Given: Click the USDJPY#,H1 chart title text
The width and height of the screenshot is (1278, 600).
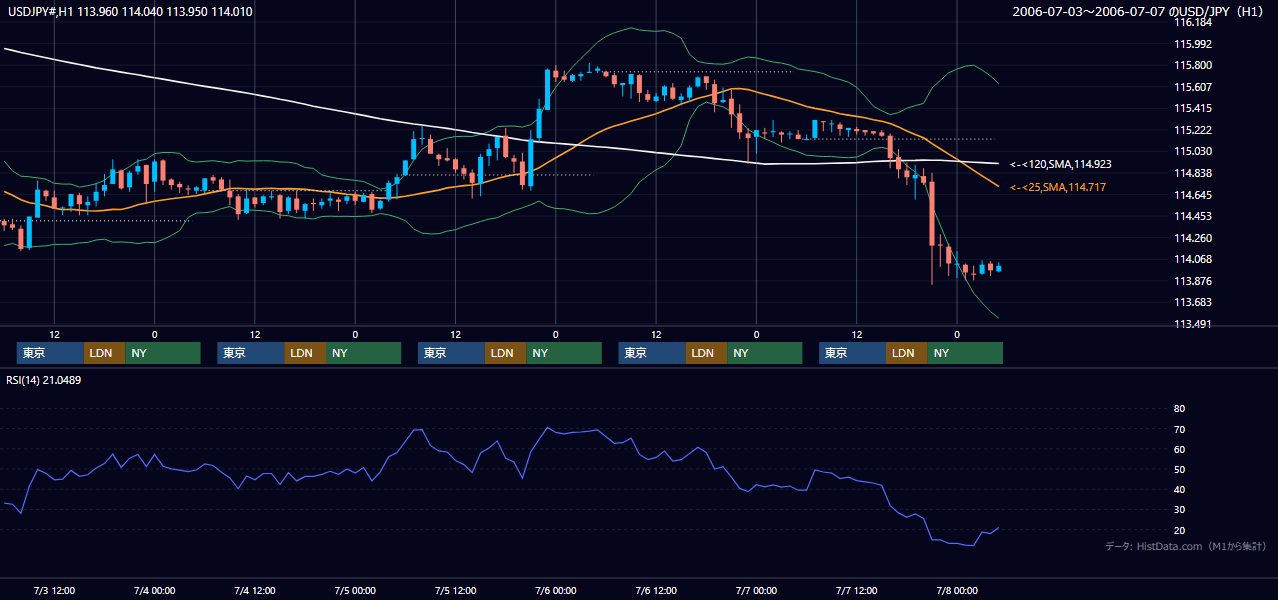Looking at the screenshot, I should 128,12.
